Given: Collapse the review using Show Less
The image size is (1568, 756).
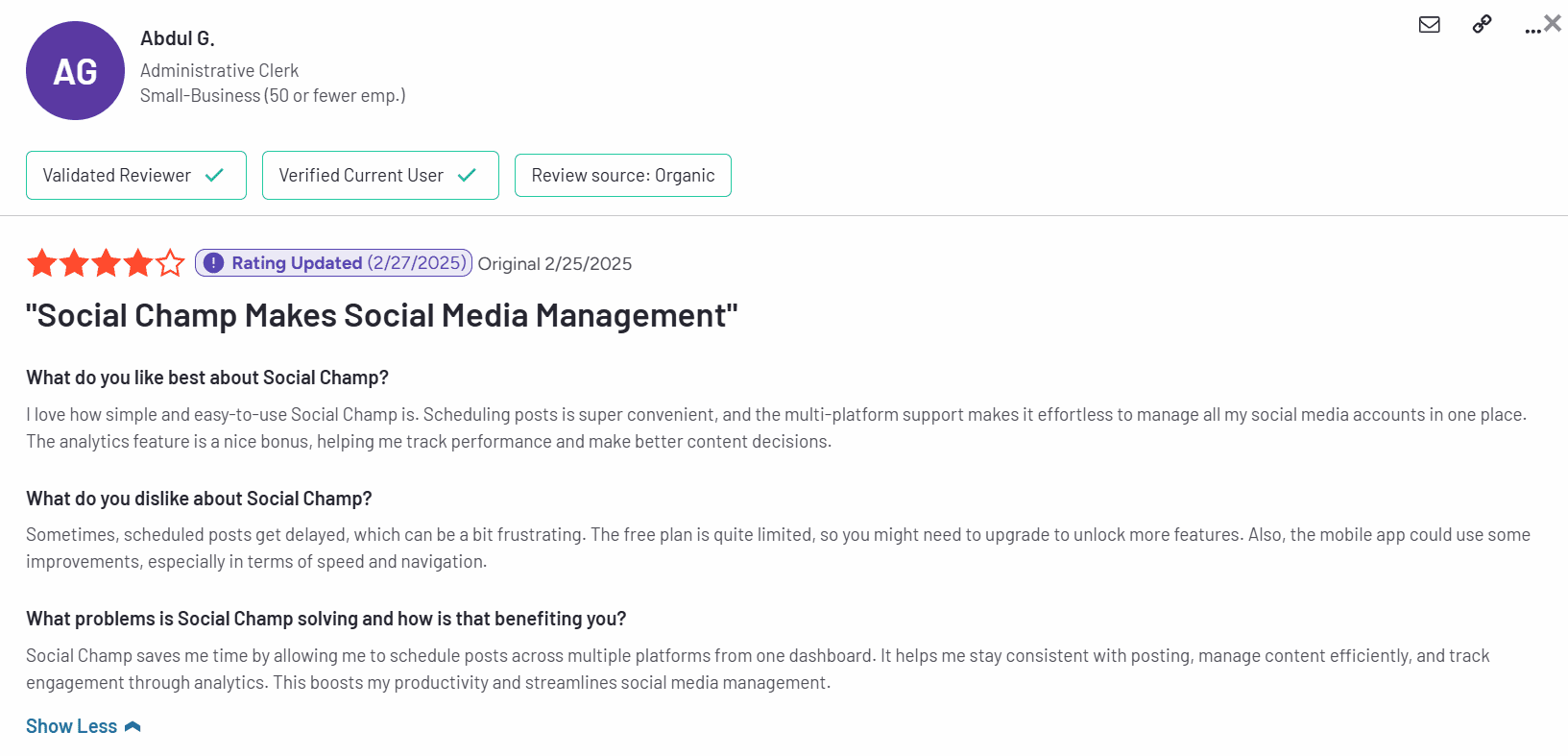Looking at the screenshot, I should coord(72,726).
